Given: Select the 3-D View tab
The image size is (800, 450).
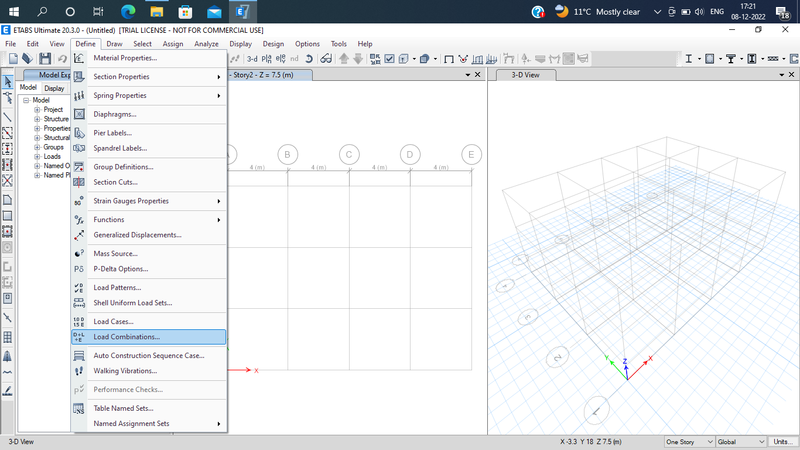Looking at the screenshot, I should [526, 75].
